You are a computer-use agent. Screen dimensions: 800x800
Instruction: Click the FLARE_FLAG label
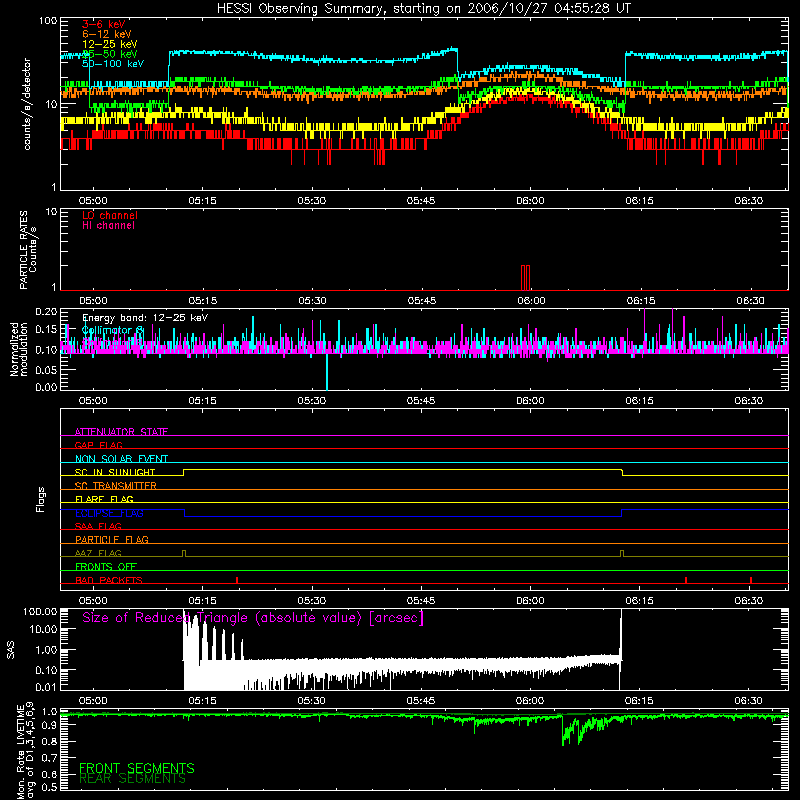click(104, 499)
